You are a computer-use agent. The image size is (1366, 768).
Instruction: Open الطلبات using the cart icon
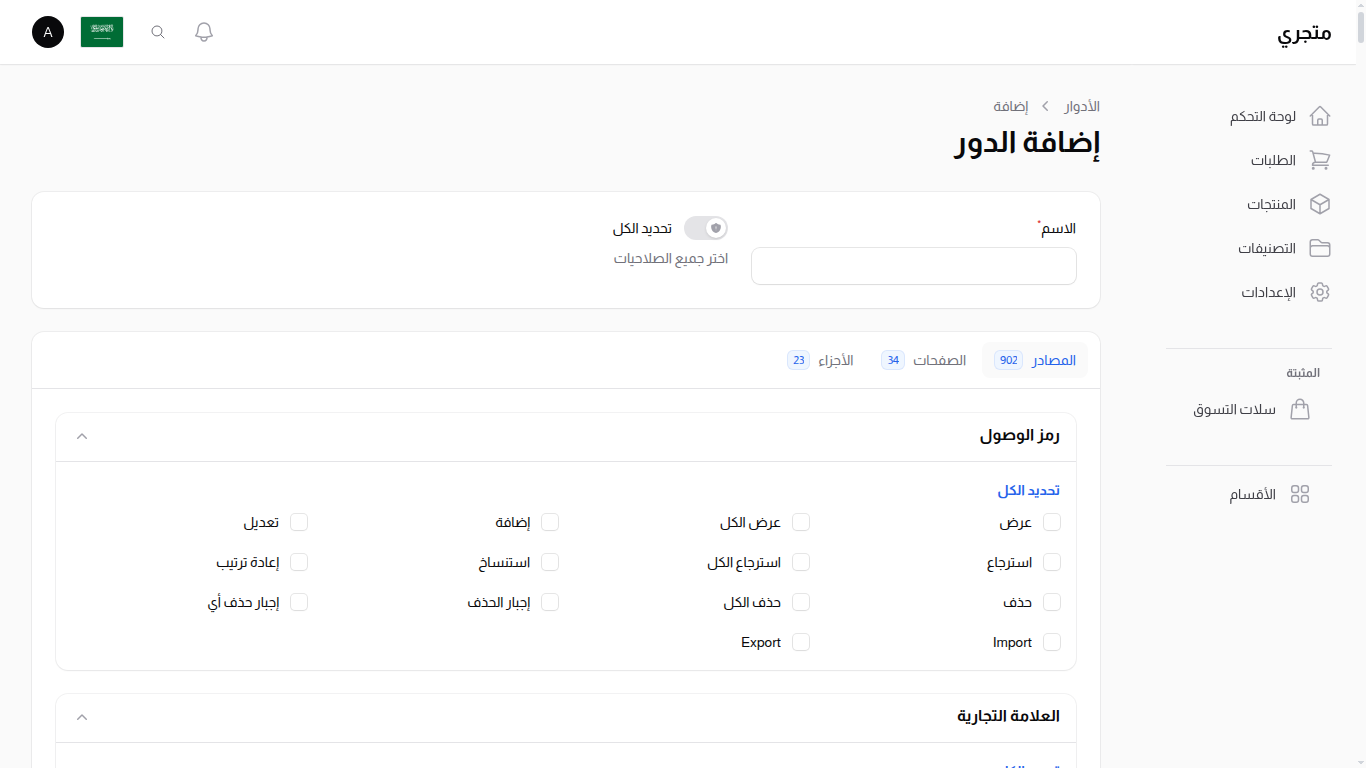[1320, 160]
